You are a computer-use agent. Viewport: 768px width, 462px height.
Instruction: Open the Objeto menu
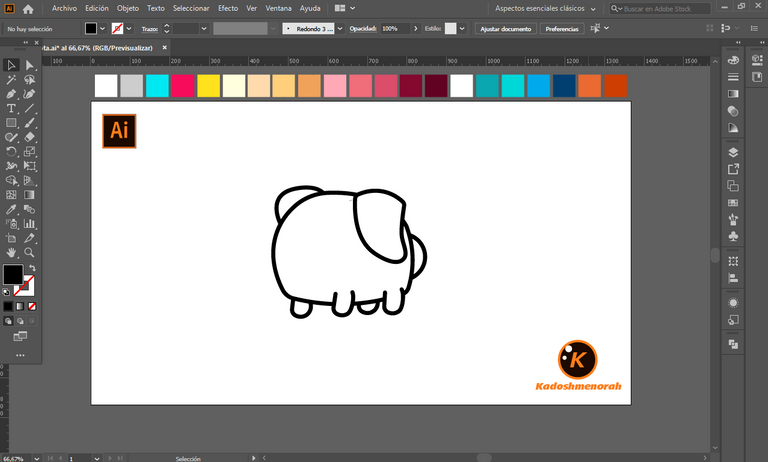click(x=128, y=8)
